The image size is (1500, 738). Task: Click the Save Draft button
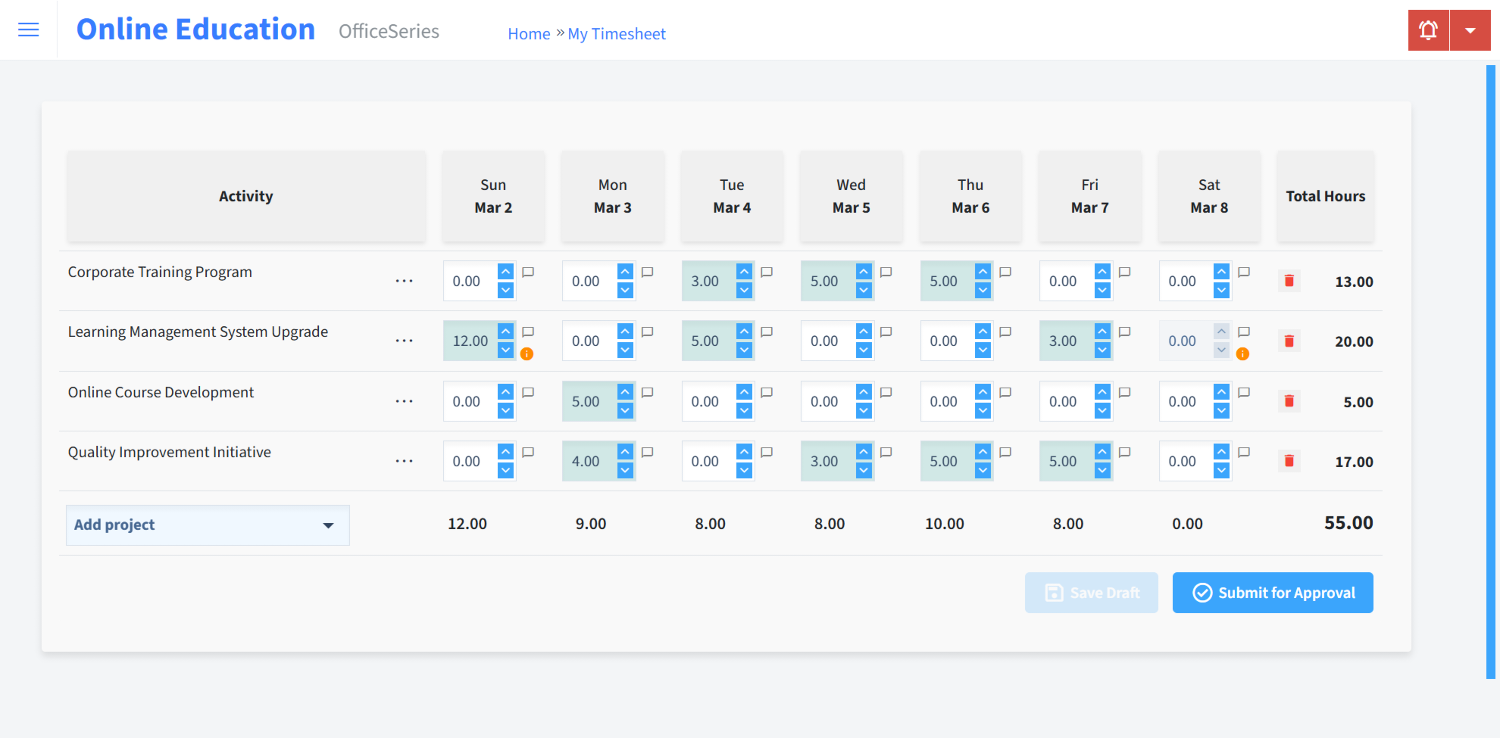(x=1091, y=592)
